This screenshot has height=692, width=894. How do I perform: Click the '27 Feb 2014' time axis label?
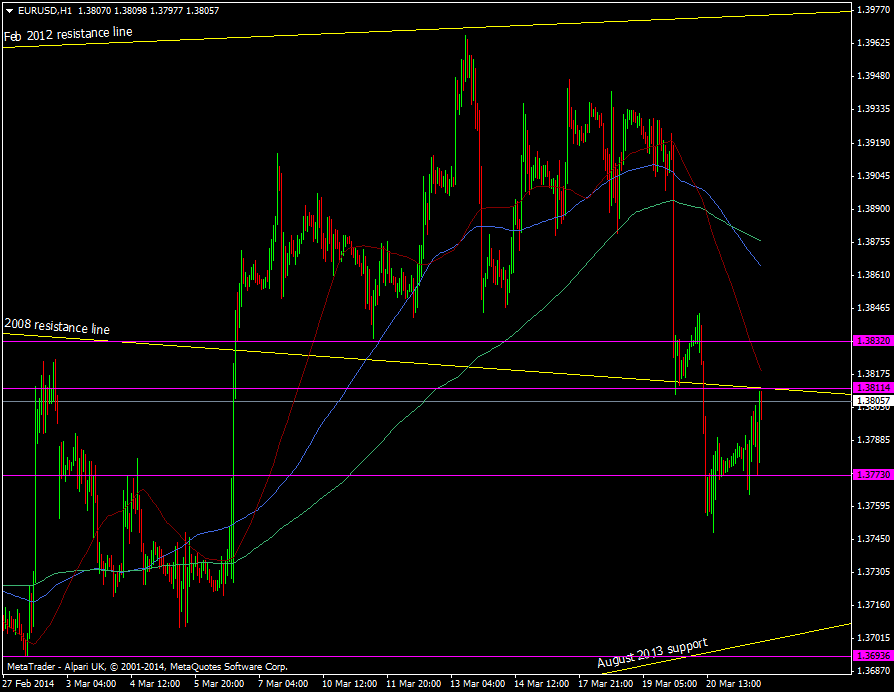pyautogui.click(x=29, y=683)
